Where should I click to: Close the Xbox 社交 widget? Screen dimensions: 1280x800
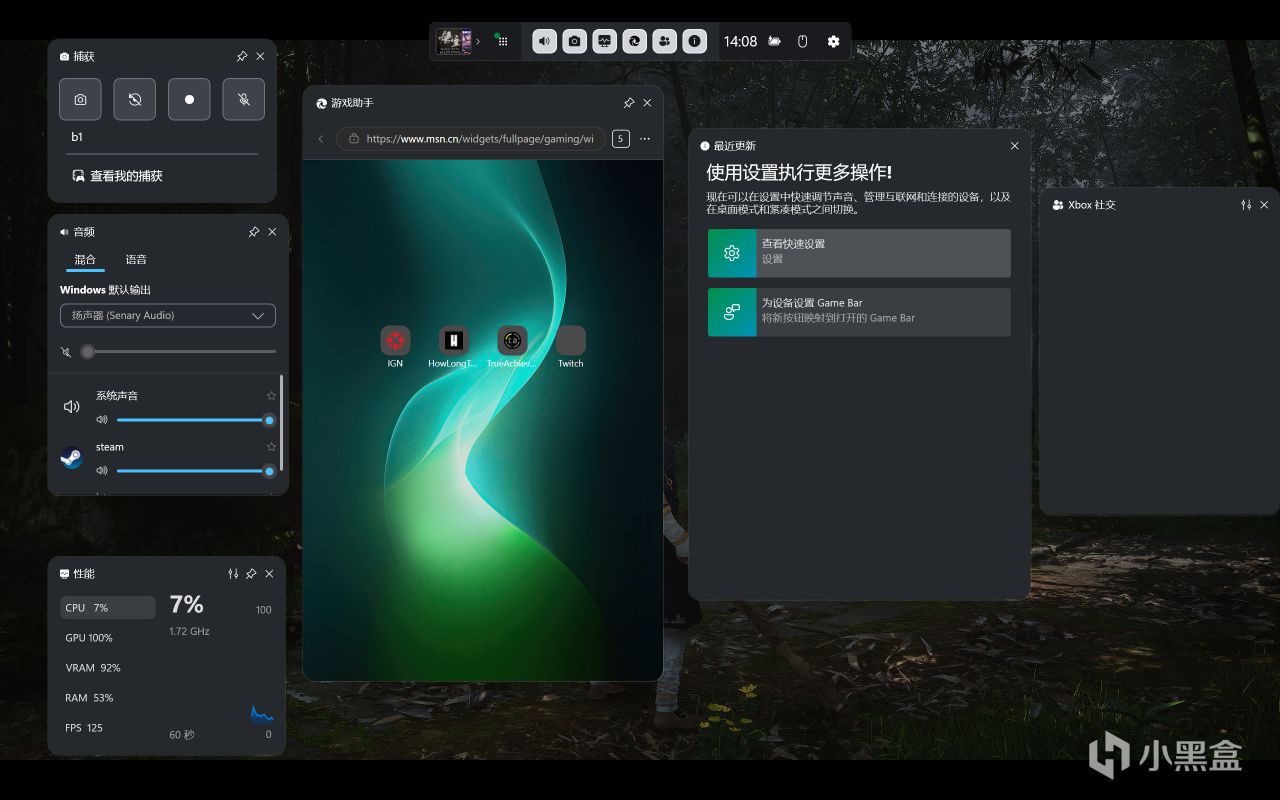coord(1264,205)
